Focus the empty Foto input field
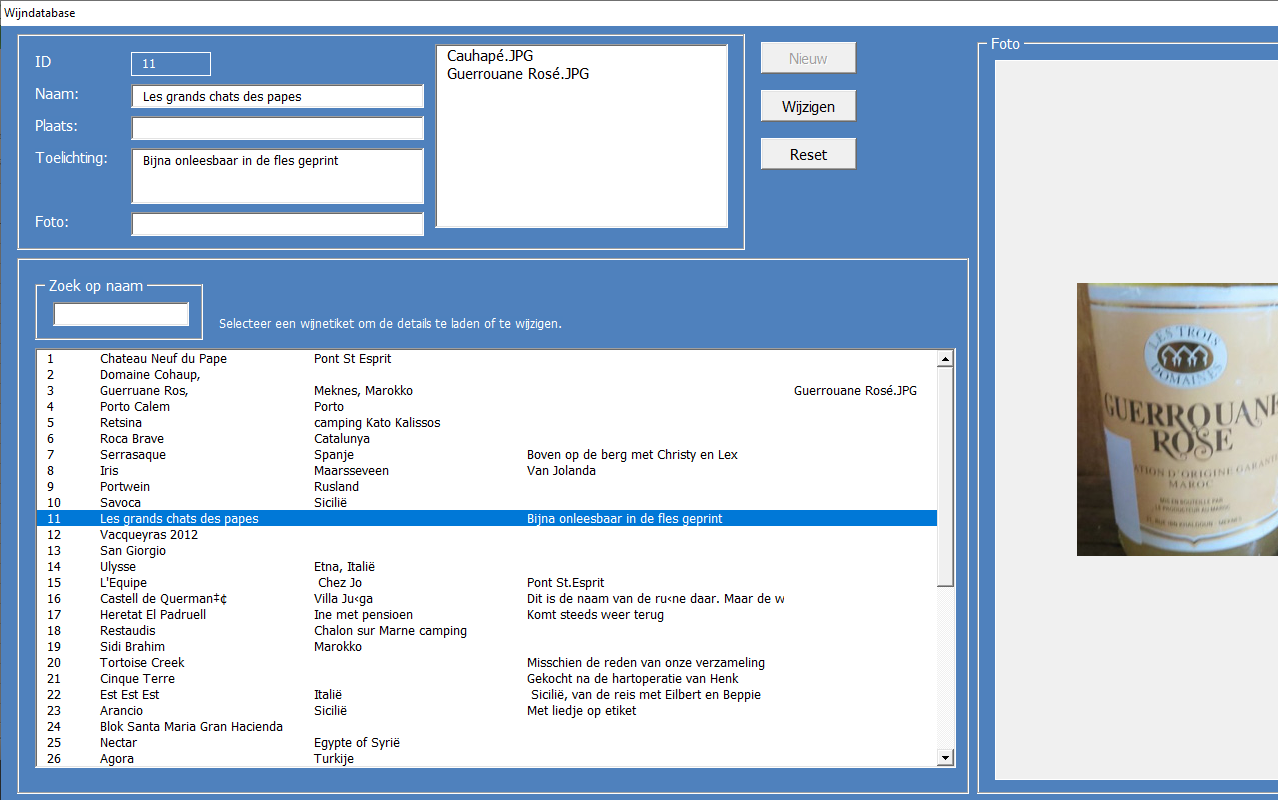The width and height of the screenshot is (1278, 800). point(277,224)
